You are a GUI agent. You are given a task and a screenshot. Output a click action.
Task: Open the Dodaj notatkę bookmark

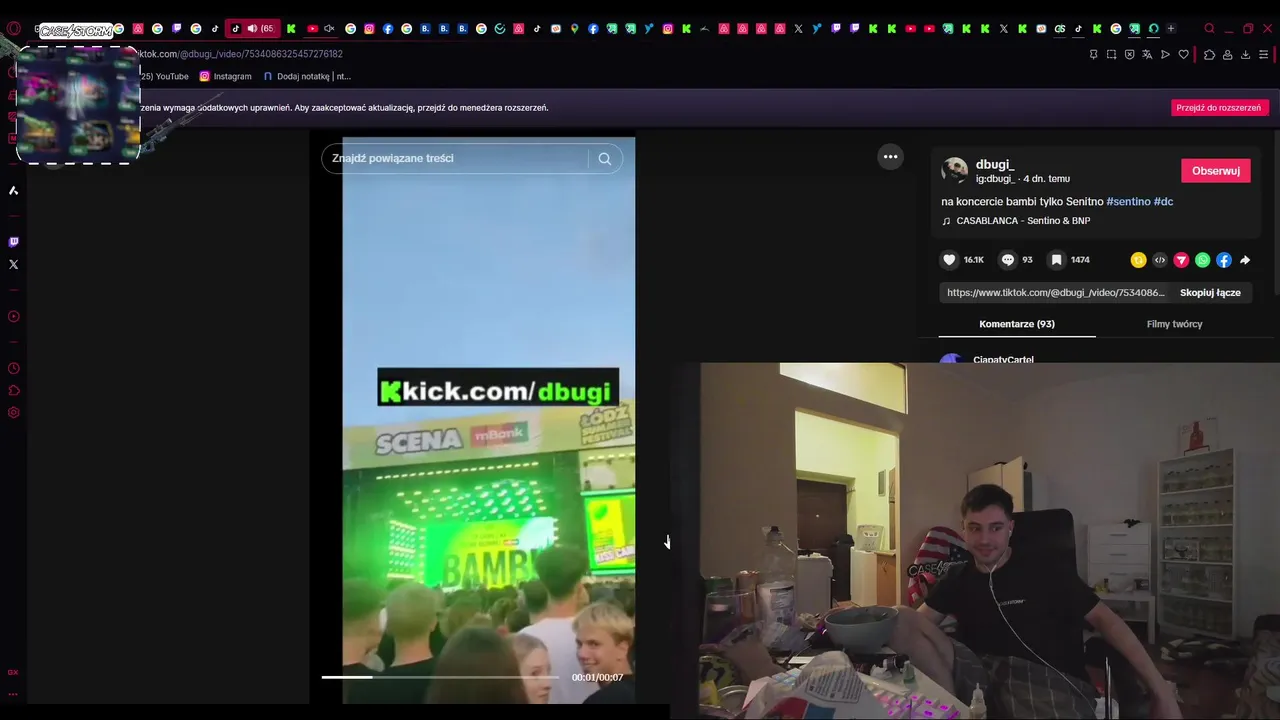307,76
